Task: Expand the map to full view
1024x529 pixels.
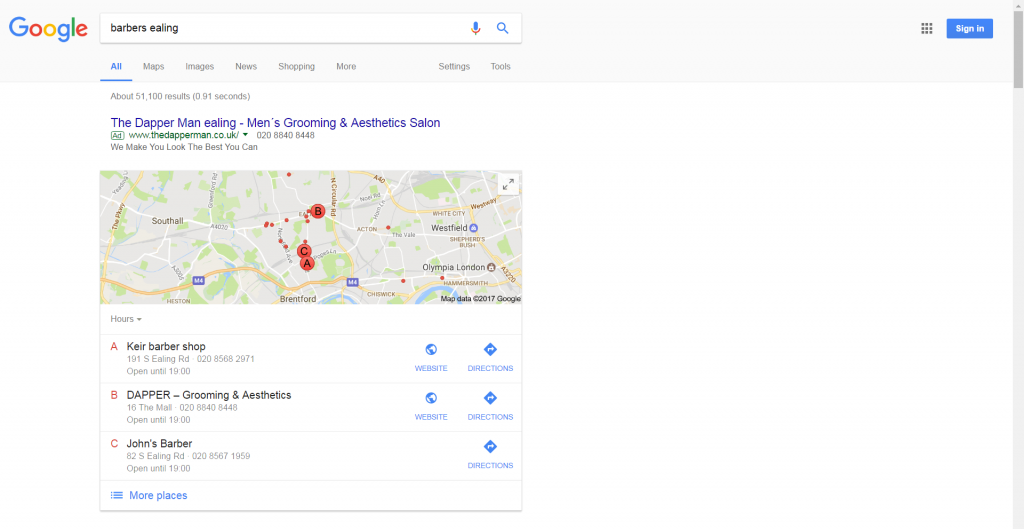Action: (x=508, y=184)
